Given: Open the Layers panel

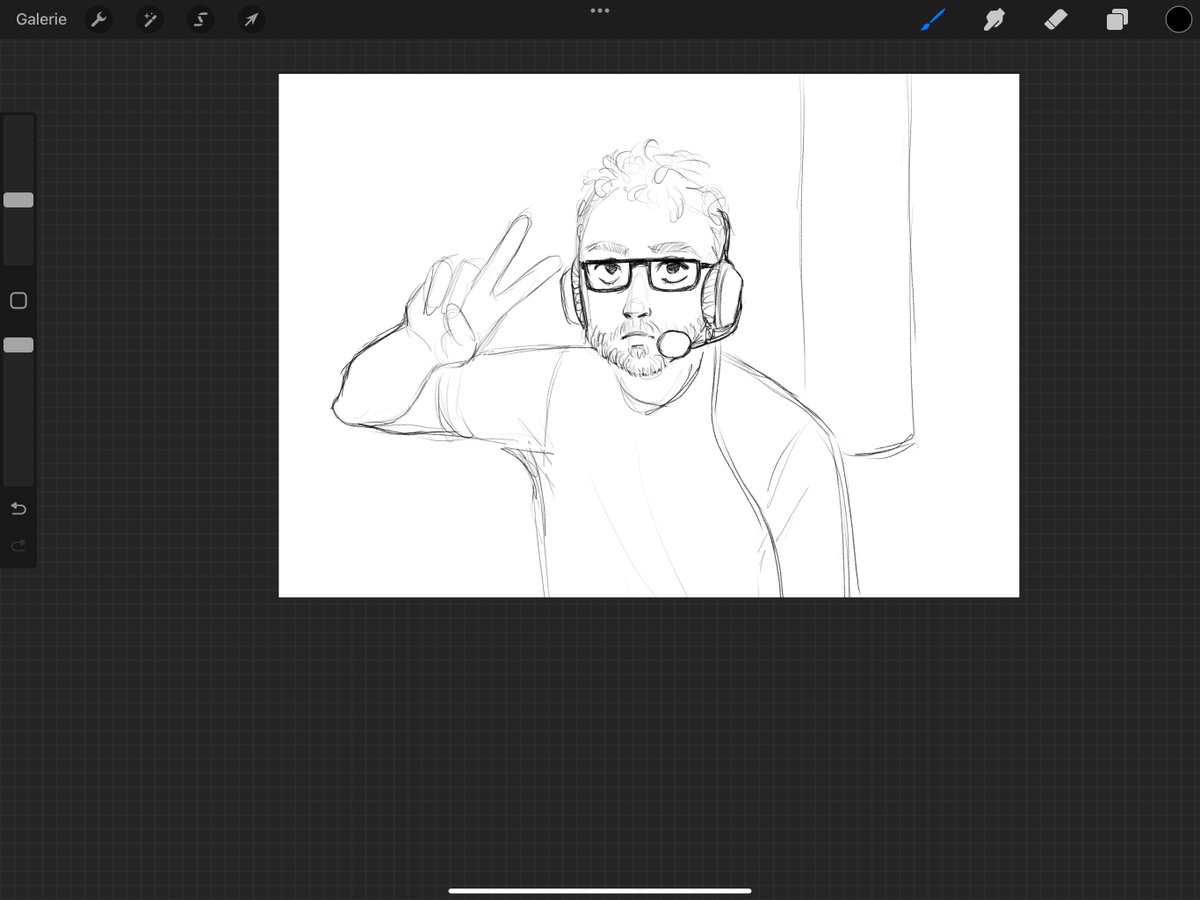Looking at the screenshot, I should (x=1117, y=19).
